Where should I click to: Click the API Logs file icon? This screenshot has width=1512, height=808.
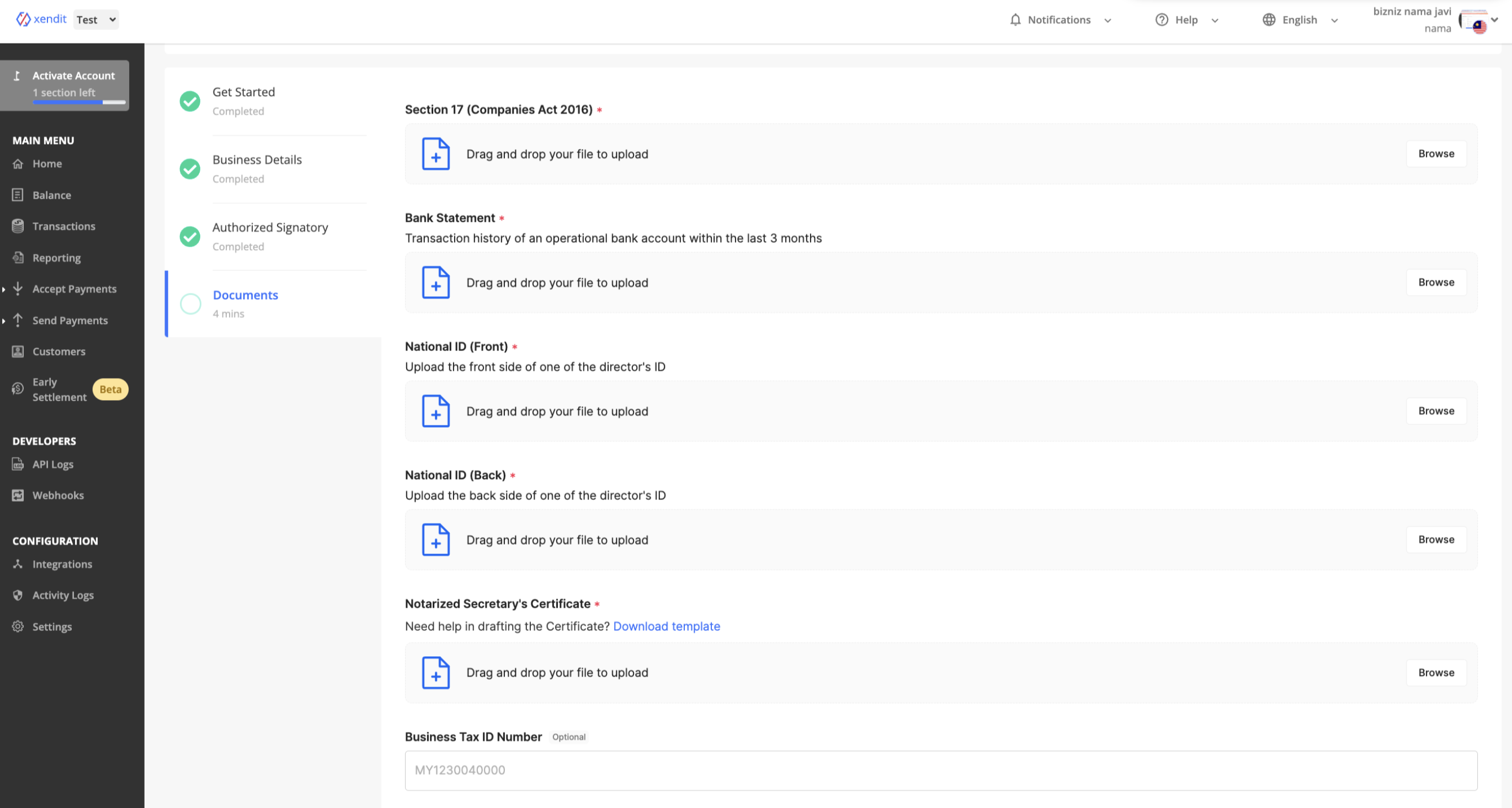pyautogui.click(x=18, y=465)
